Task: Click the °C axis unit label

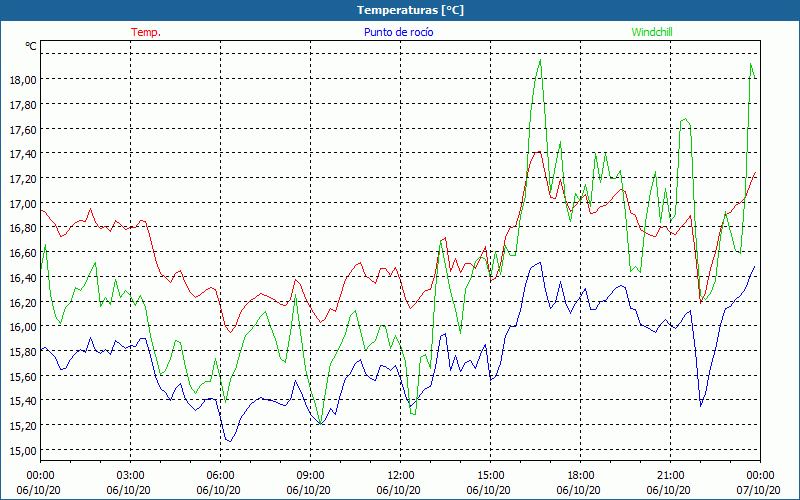Action: (x=31, y=46)
